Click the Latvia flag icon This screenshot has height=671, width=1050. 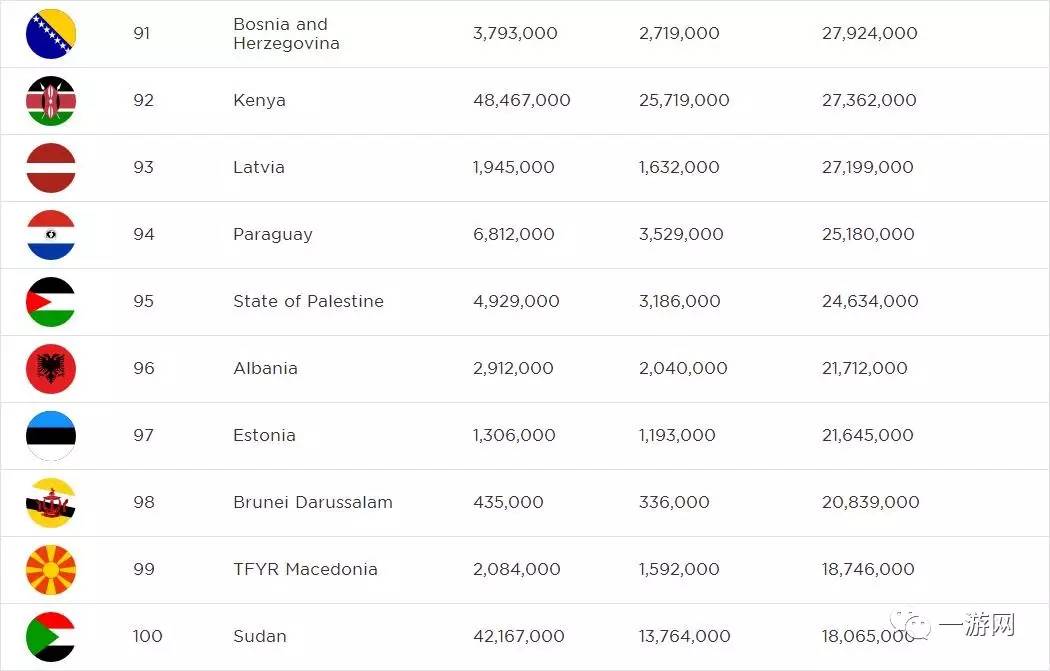[x=51, y=168]
